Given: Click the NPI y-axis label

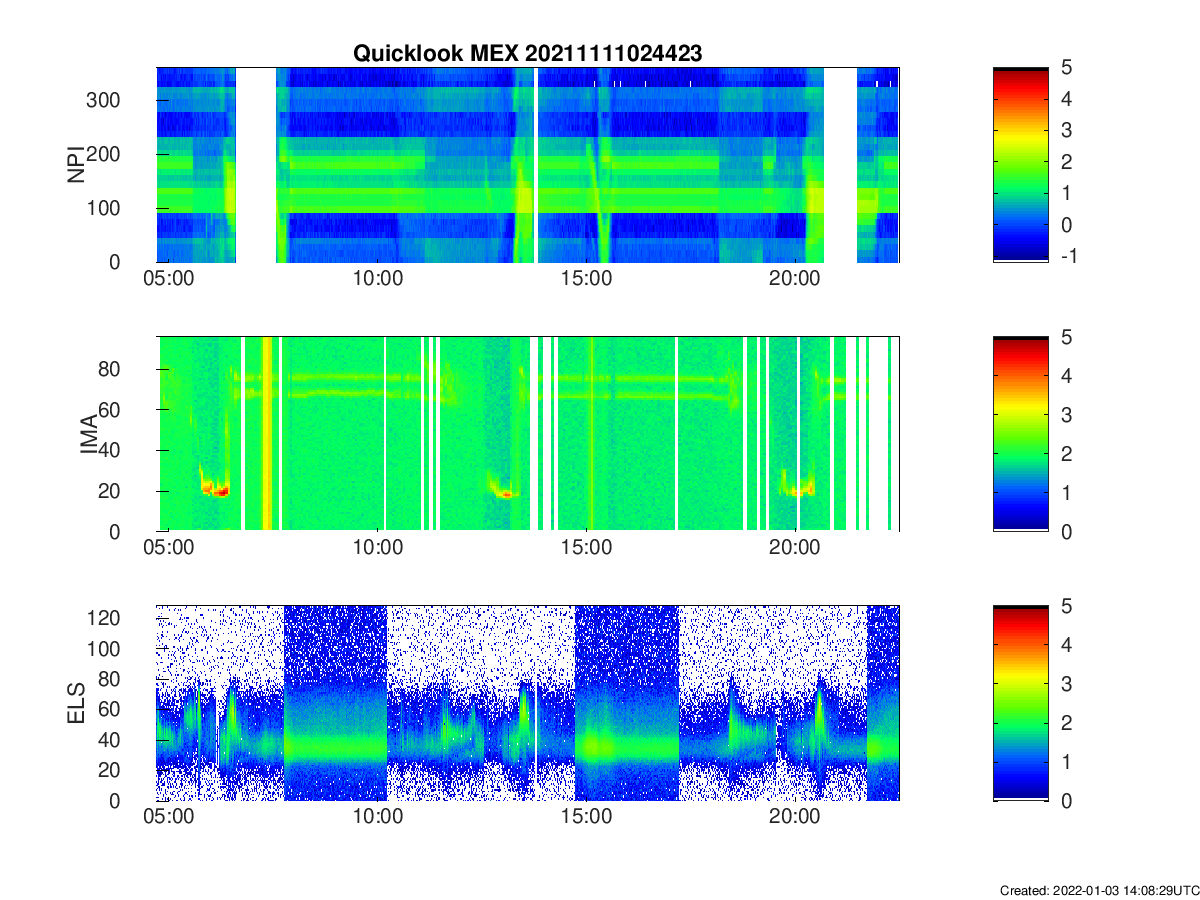Looking at the screenshot, I should coord(75,165).
